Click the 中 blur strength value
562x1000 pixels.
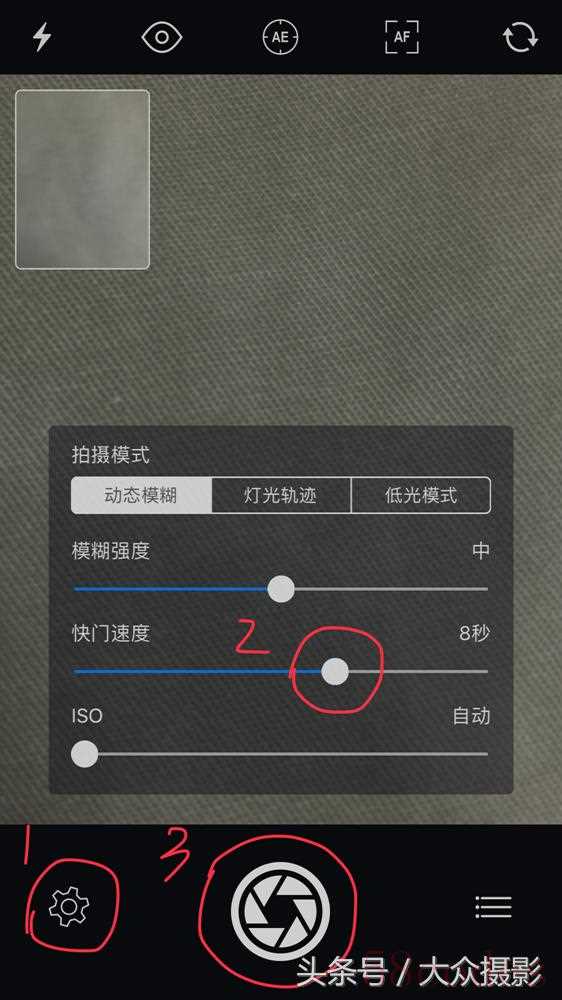tap(480, 550)
